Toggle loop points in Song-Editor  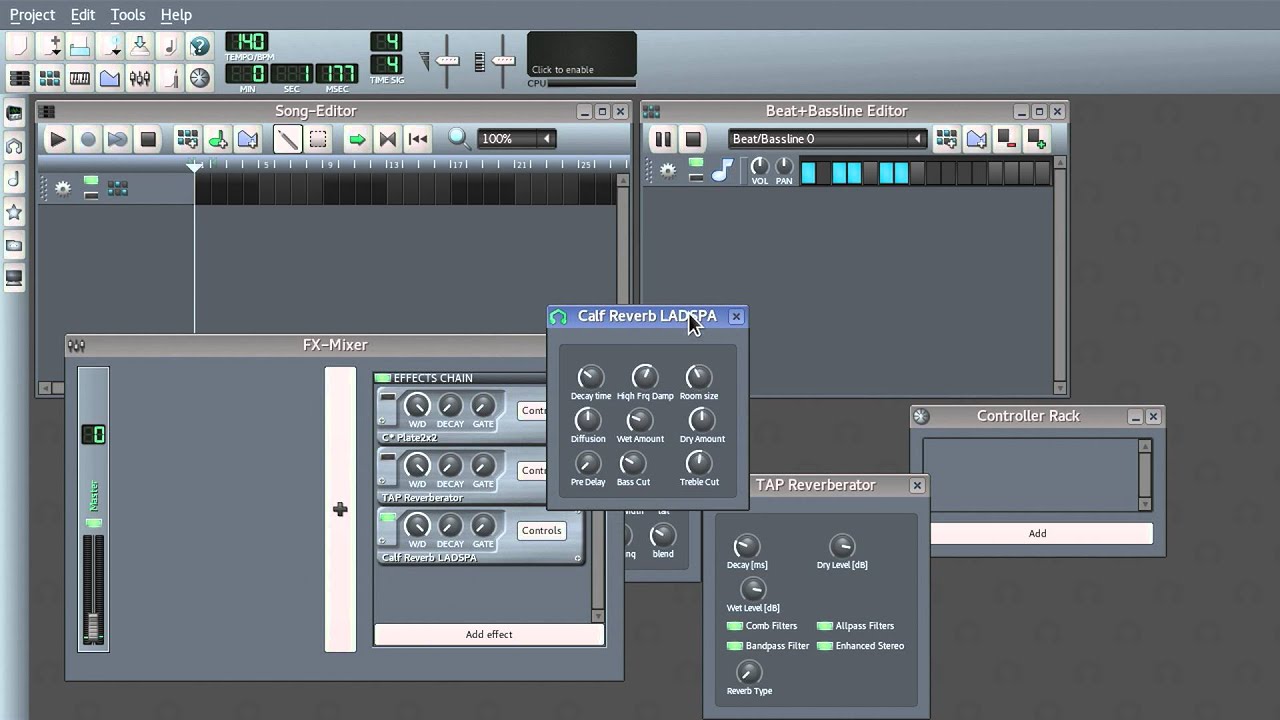tap(388, 139)
